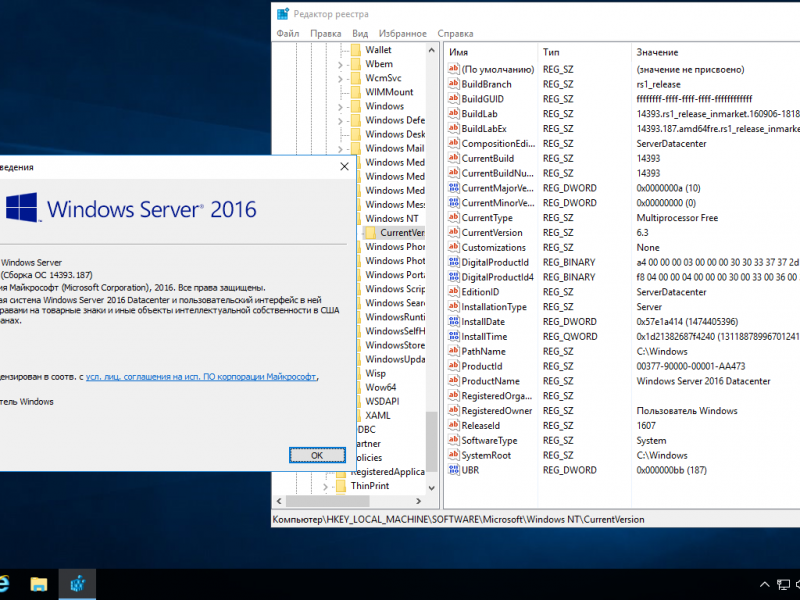Select the WindowsStore key
This screenshot has height=600, width=800.
(x=395, y=345)
